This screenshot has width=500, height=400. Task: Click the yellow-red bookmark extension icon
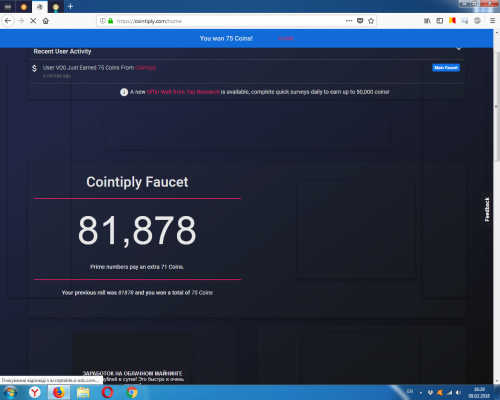pos(452,21)
